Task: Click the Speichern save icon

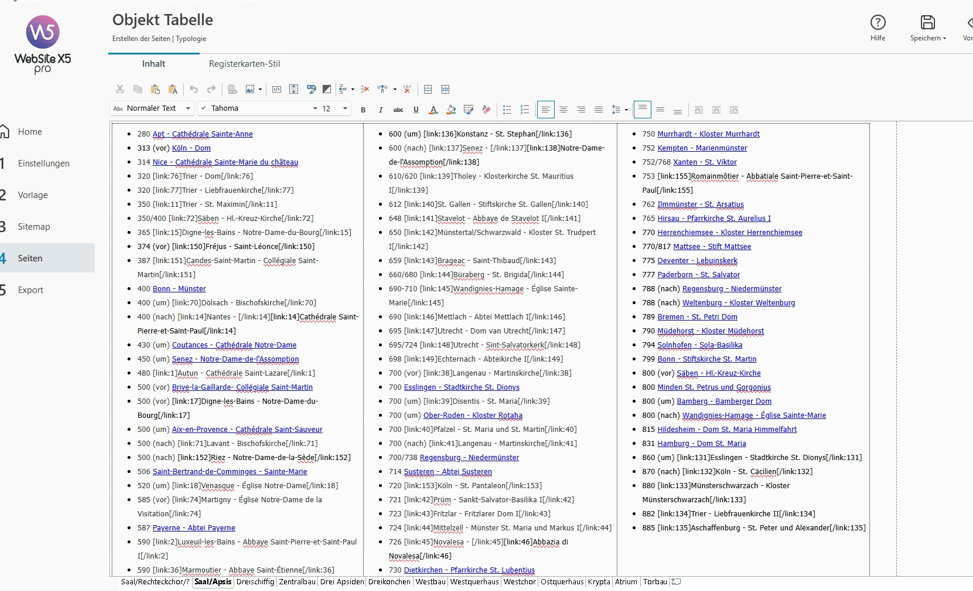Action: (x=928, y=28)
